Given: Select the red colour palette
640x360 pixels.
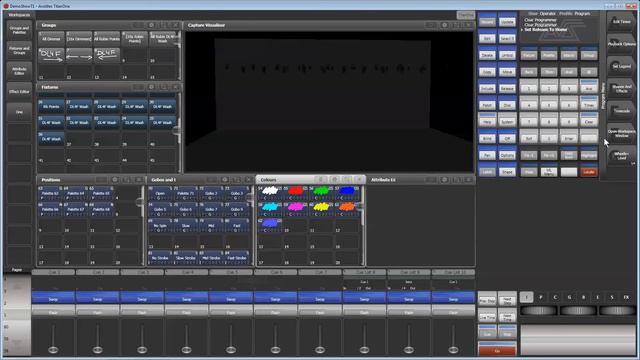Looking at the screenshot, I should (x=295, y=193).
